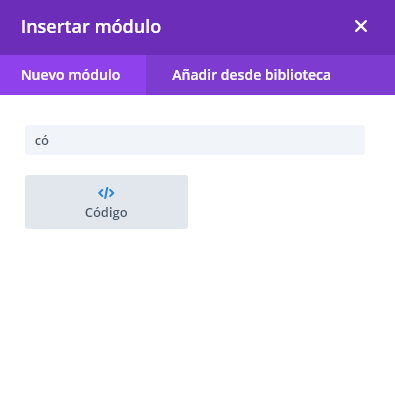This screenshot has height=396, width=395.
Task: Choose the blue </> module icon
Action: point(106,193)
